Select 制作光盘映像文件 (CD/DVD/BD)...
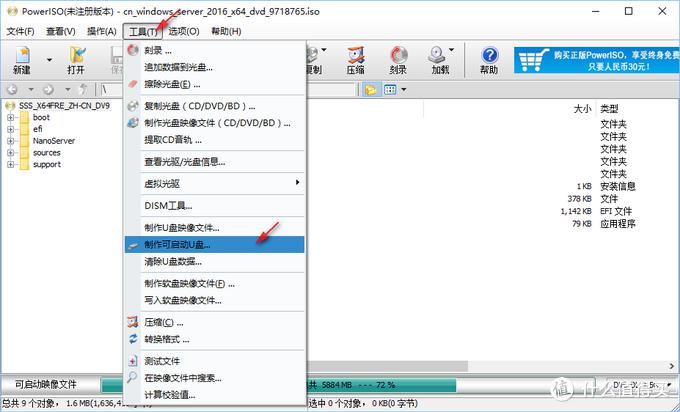This screenshot has height=412, width=680. tap(215, 123)
